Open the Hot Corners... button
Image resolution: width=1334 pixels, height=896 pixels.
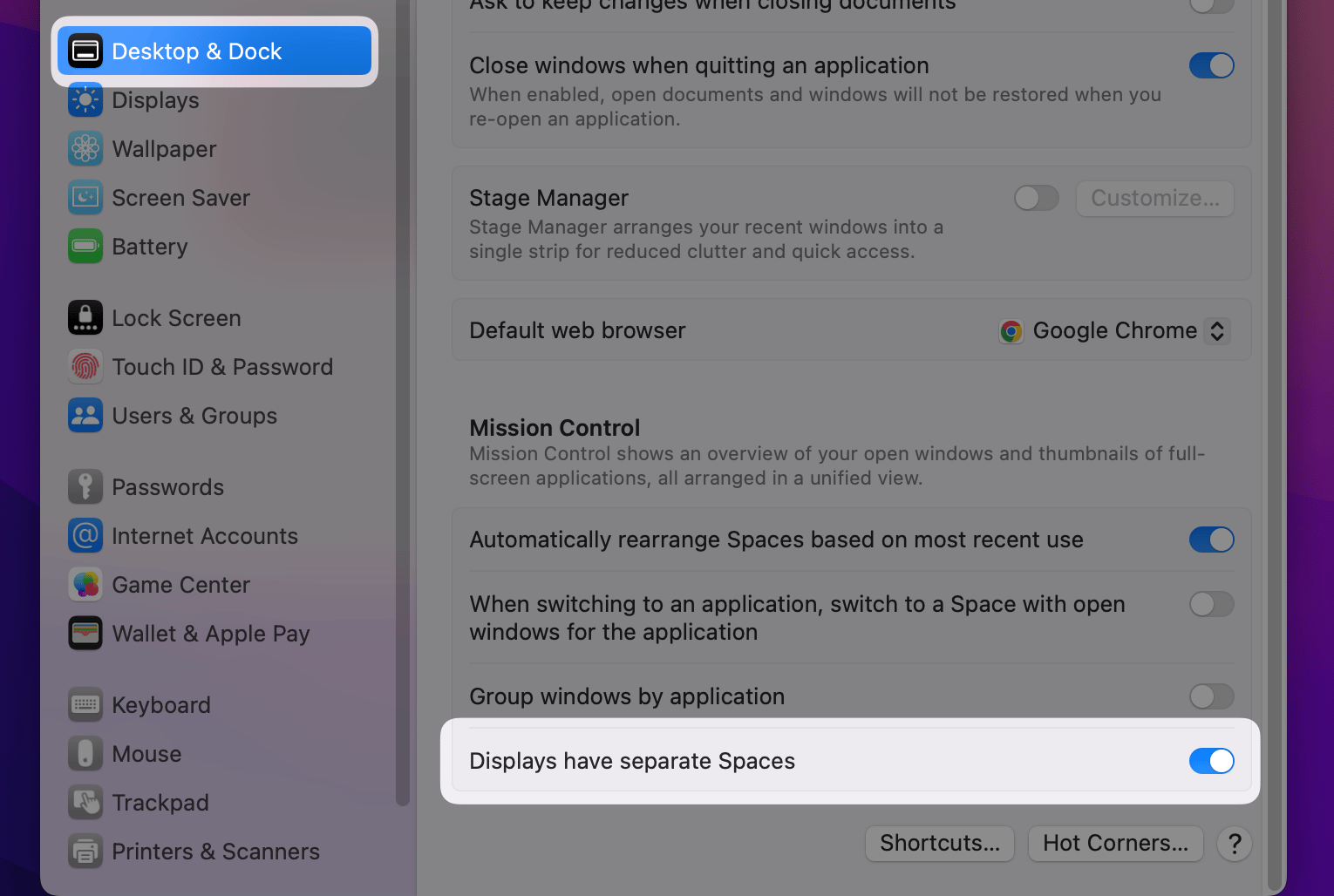(1116, 843)
